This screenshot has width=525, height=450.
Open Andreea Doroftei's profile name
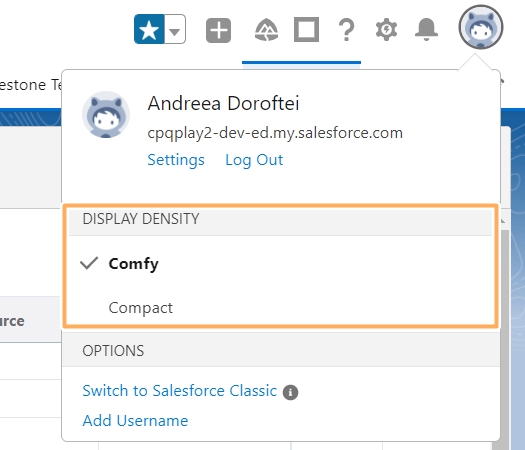[223, 103]
